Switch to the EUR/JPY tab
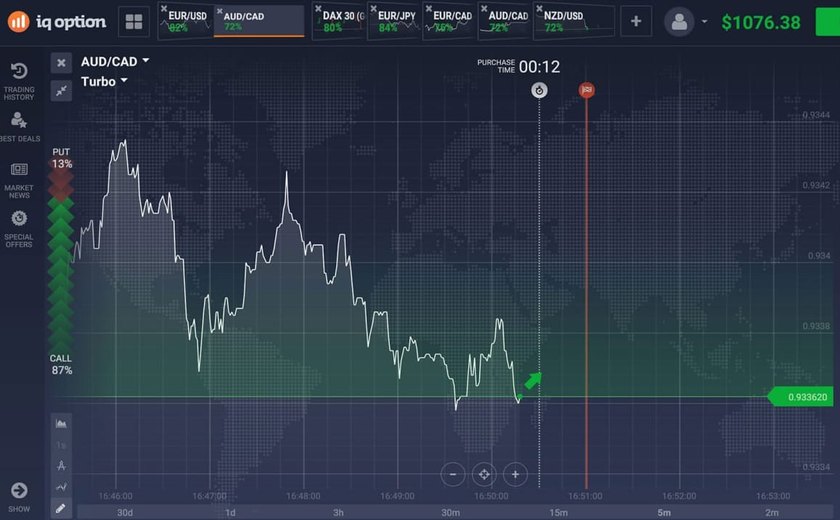The width and height of the screenshot is (840, 520). pos(395,22)
